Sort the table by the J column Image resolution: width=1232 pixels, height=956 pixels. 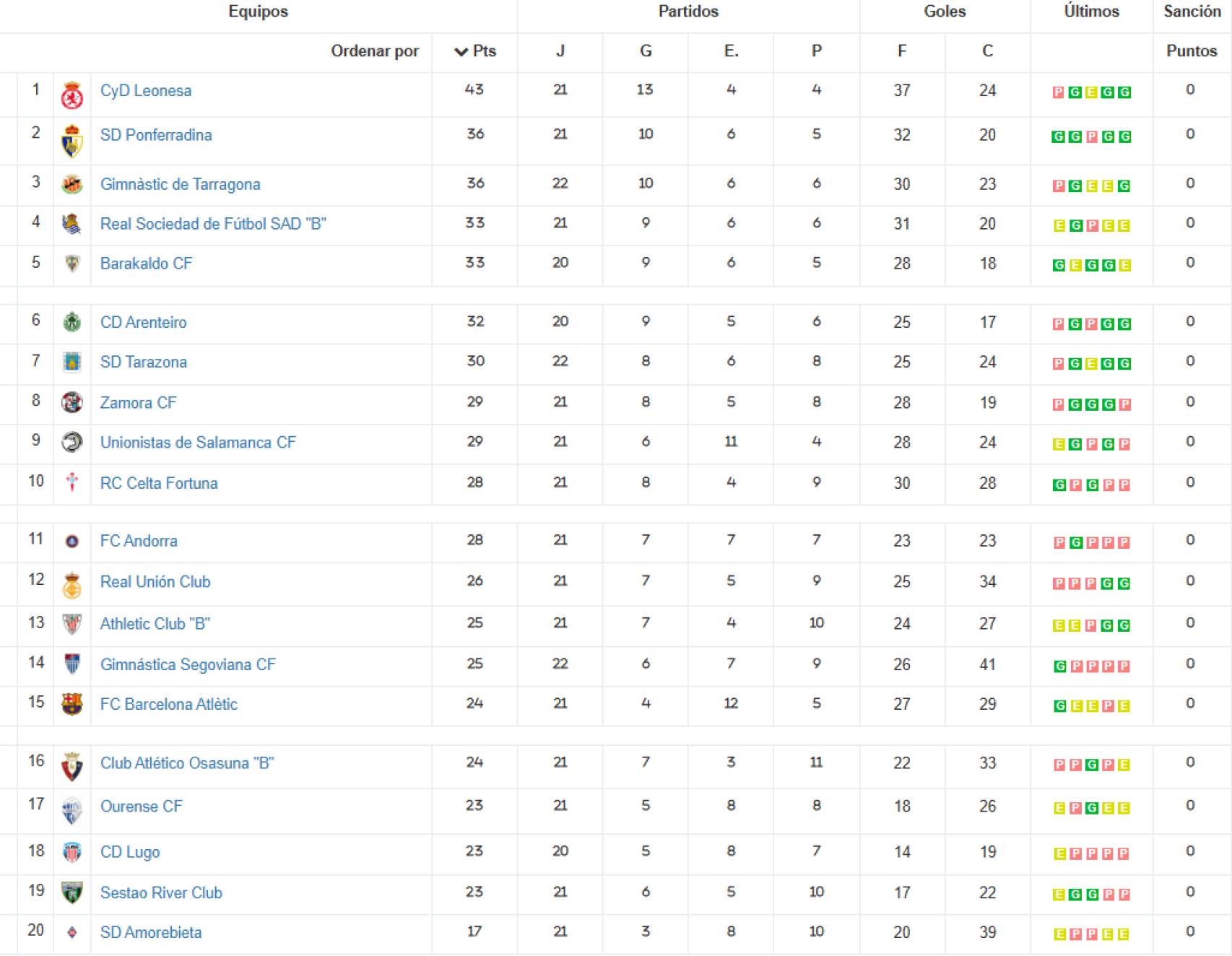561,51
